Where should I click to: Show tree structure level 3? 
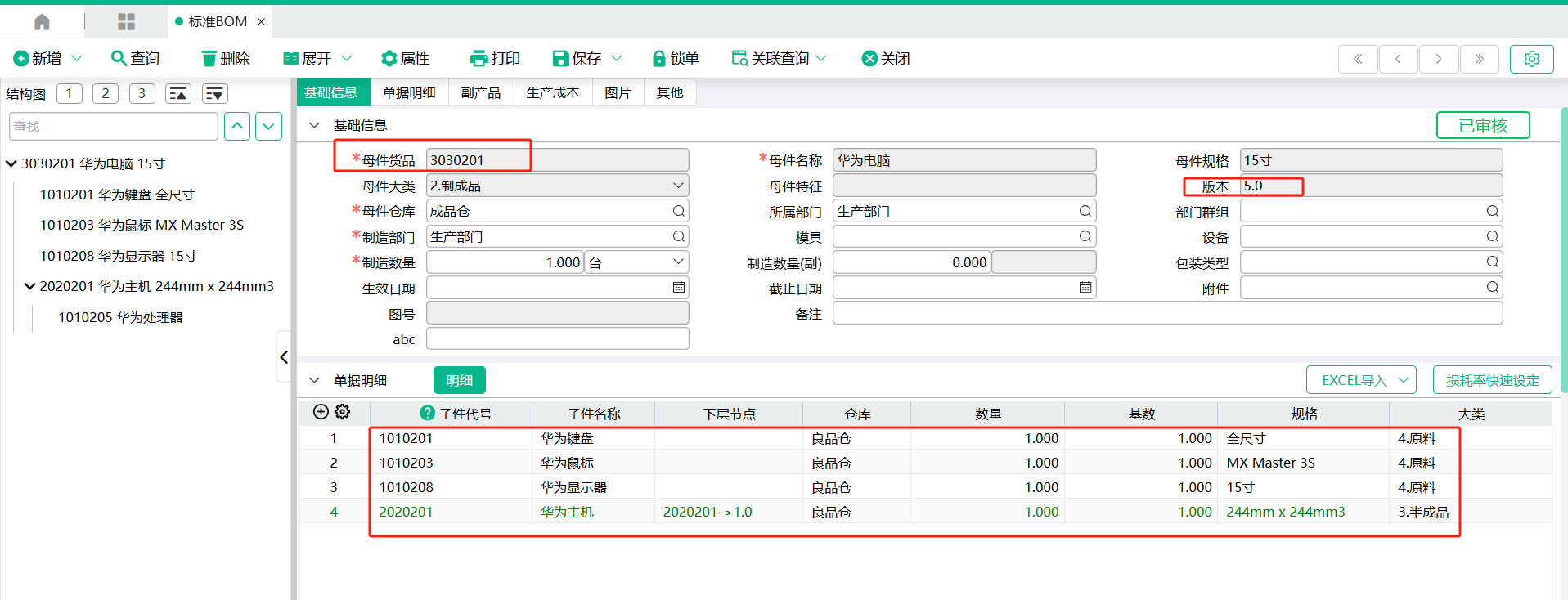click(x=142, y=93)
